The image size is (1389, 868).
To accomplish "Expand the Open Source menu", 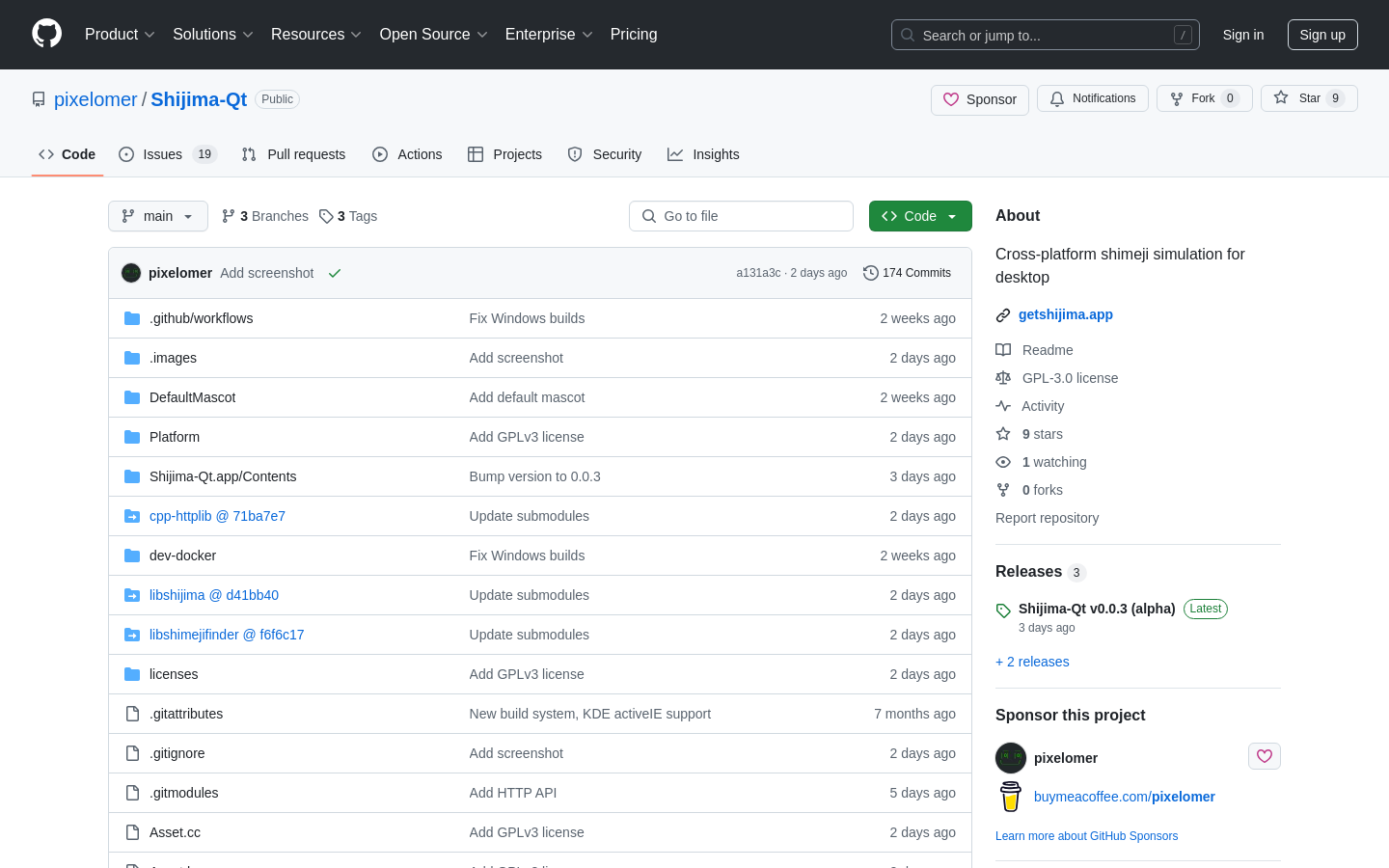I will (x=434, y=35).
